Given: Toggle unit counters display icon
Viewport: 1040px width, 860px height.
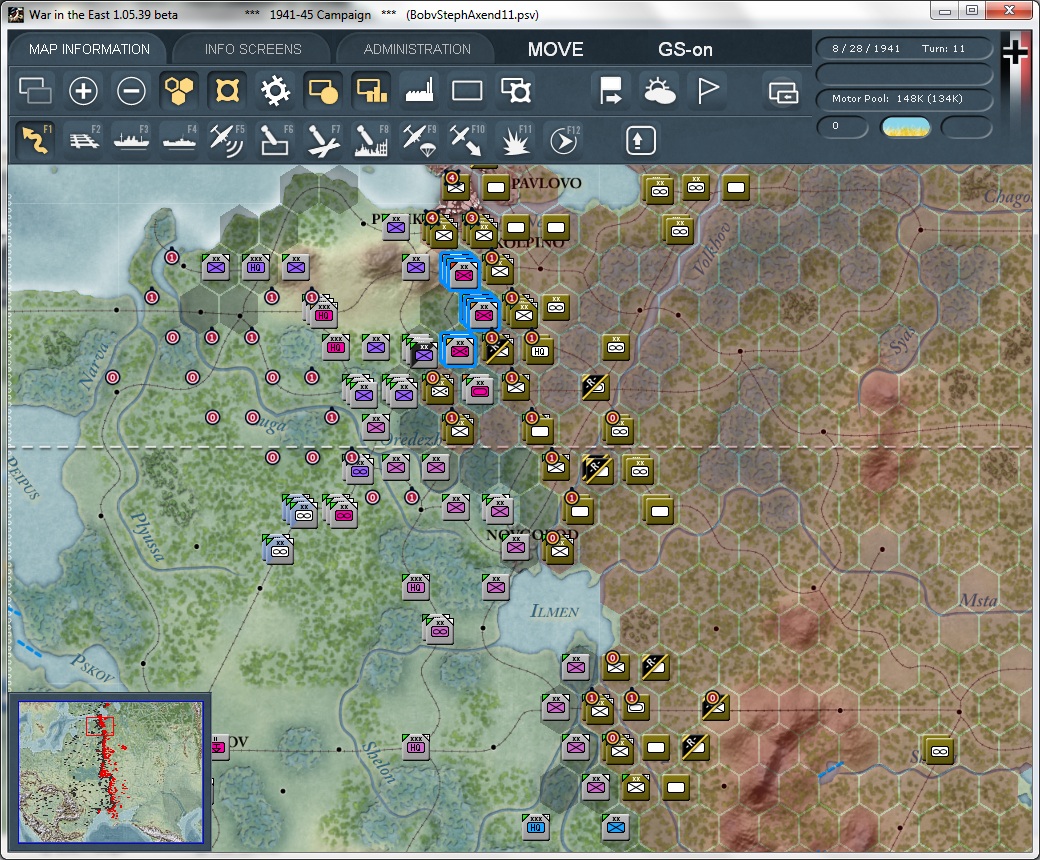Looking at the screenshot, I should pyautogui.click(x=35, y=90).
